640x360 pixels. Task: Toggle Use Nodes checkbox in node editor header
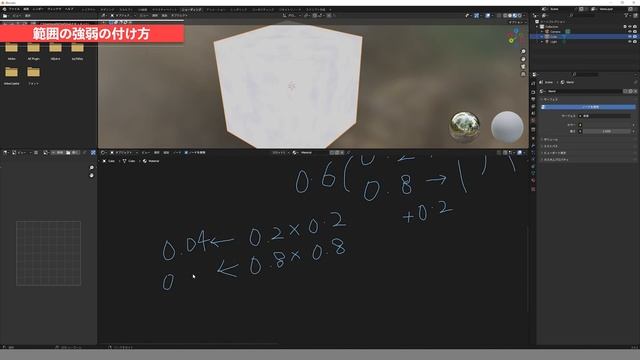[x=186, y=153]
